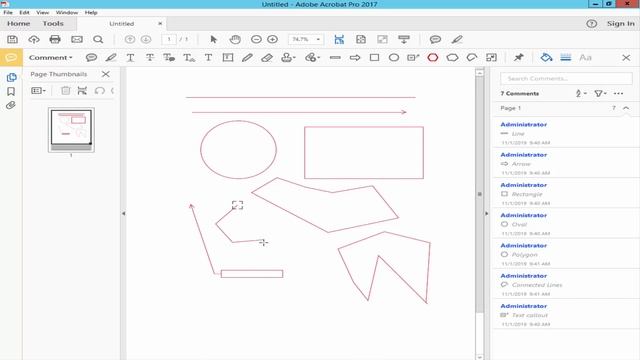Screen dimensions: 640x360
Task: Click the Search Comments field
Action: coord(566,78)
